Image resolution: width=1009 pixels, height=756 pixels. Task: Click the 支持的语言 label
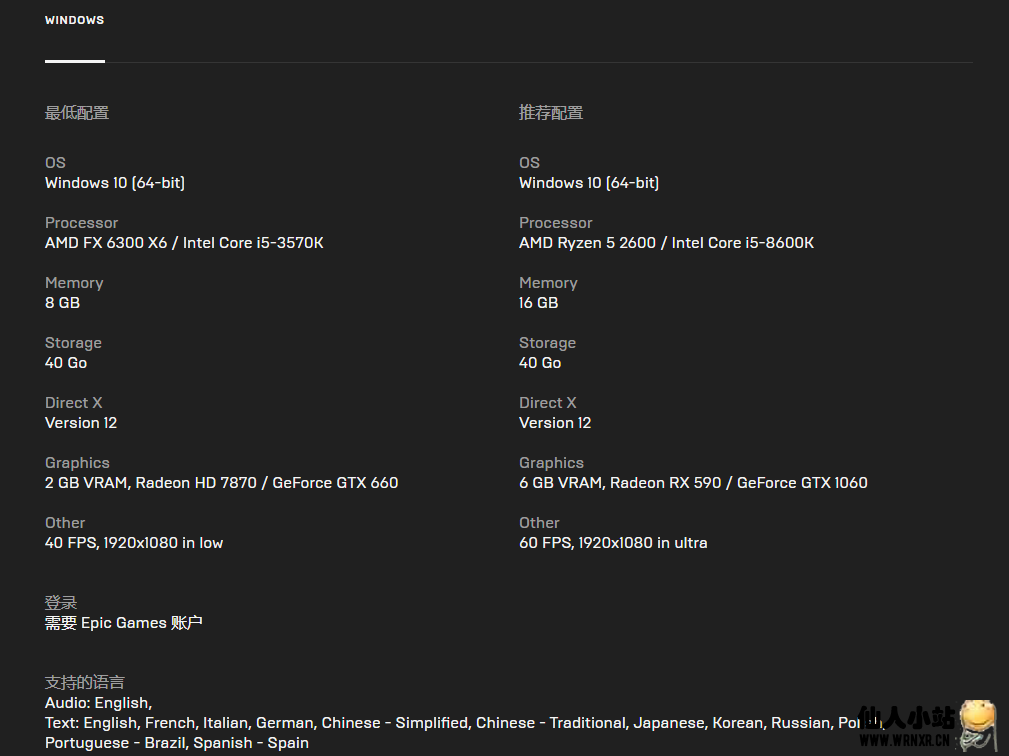85,682
